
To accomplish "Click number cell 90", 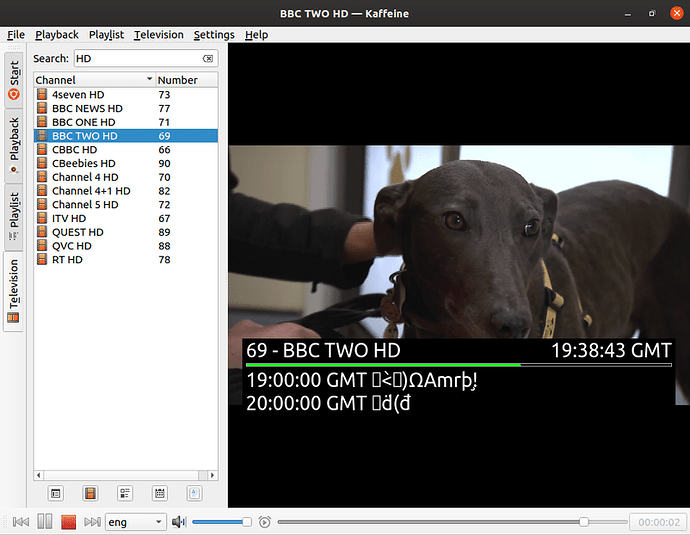I will click(164, 163).
